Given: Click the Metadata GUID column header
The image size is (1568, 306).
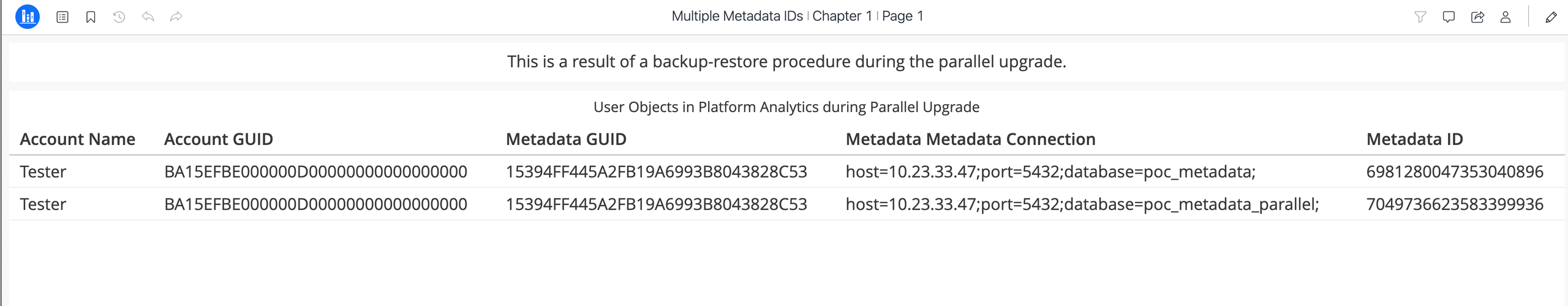Looking at the screenshot, I should click(x=566, y=140).
